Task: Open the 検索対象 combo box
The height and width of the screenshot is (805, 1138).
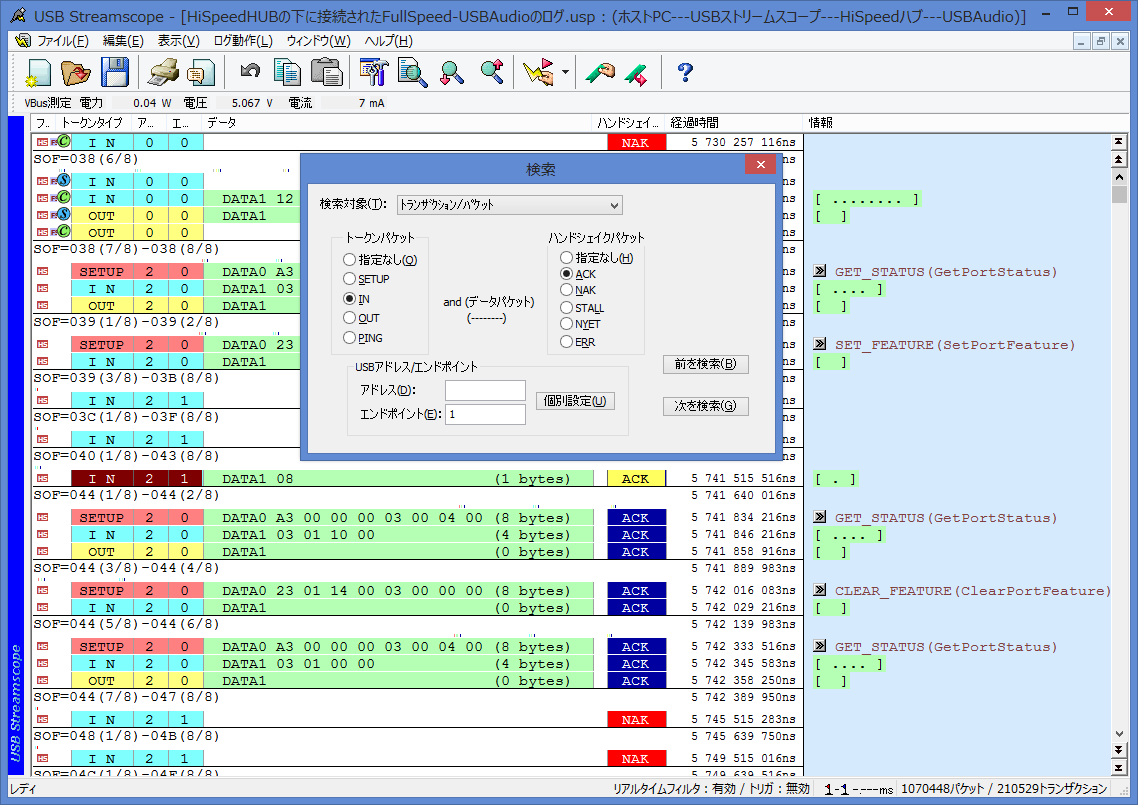Action: tap(509, 205)
